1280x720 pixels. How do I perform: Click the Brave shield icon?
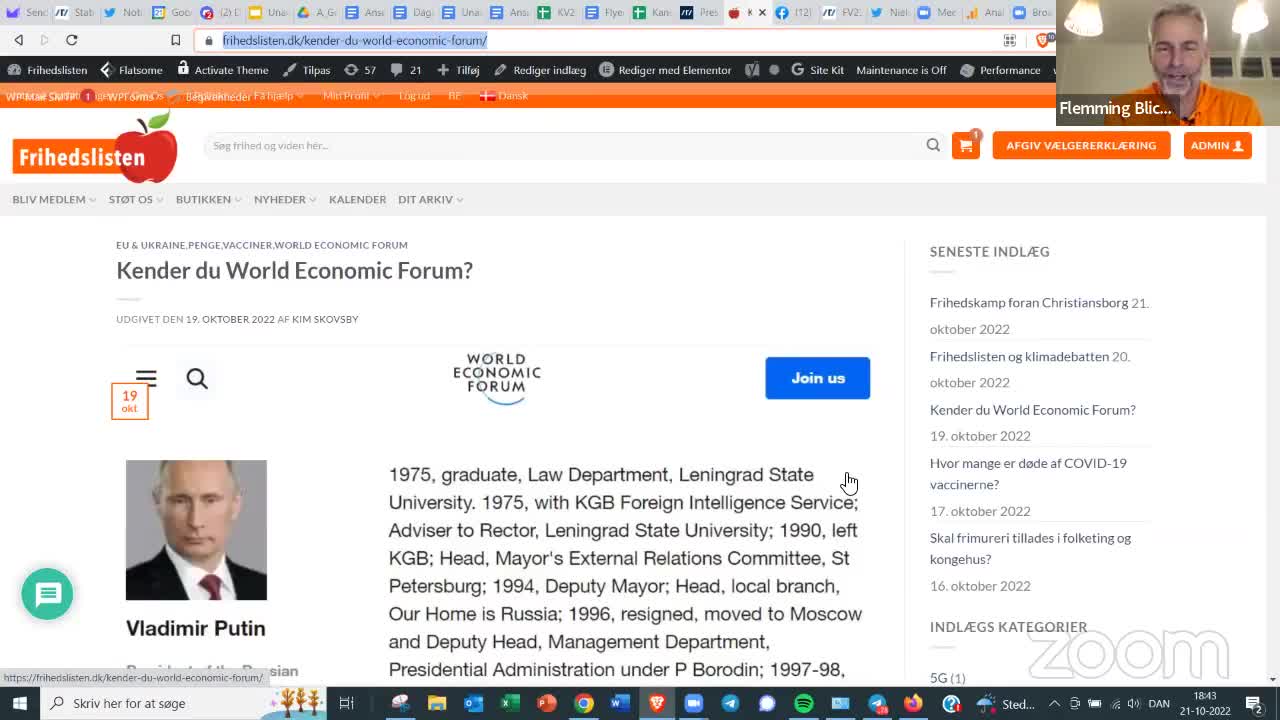[1043, 40]
